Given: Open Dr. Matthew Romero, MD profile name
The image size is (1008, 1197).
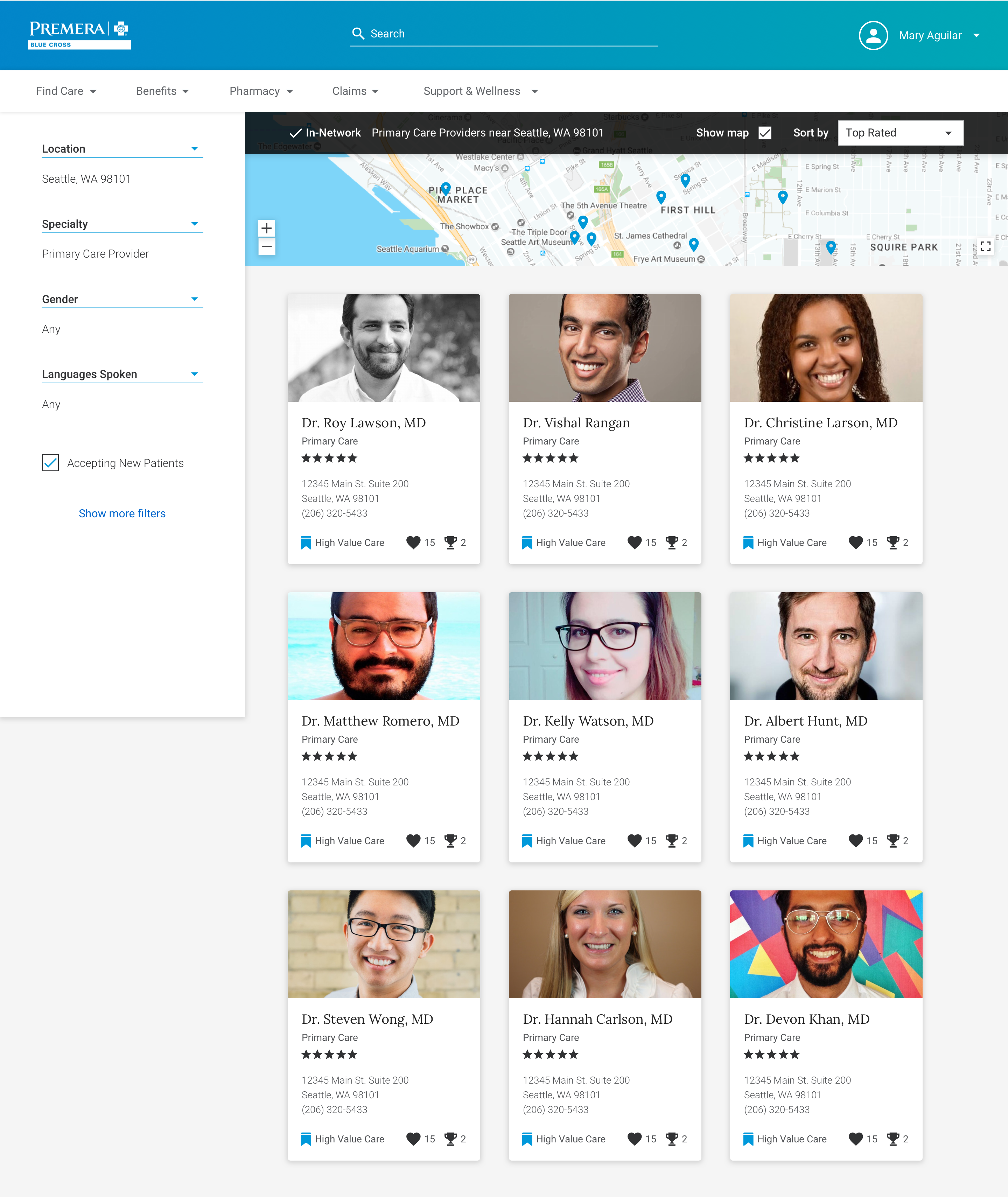Looking at the screenshot, I should 380,721.
